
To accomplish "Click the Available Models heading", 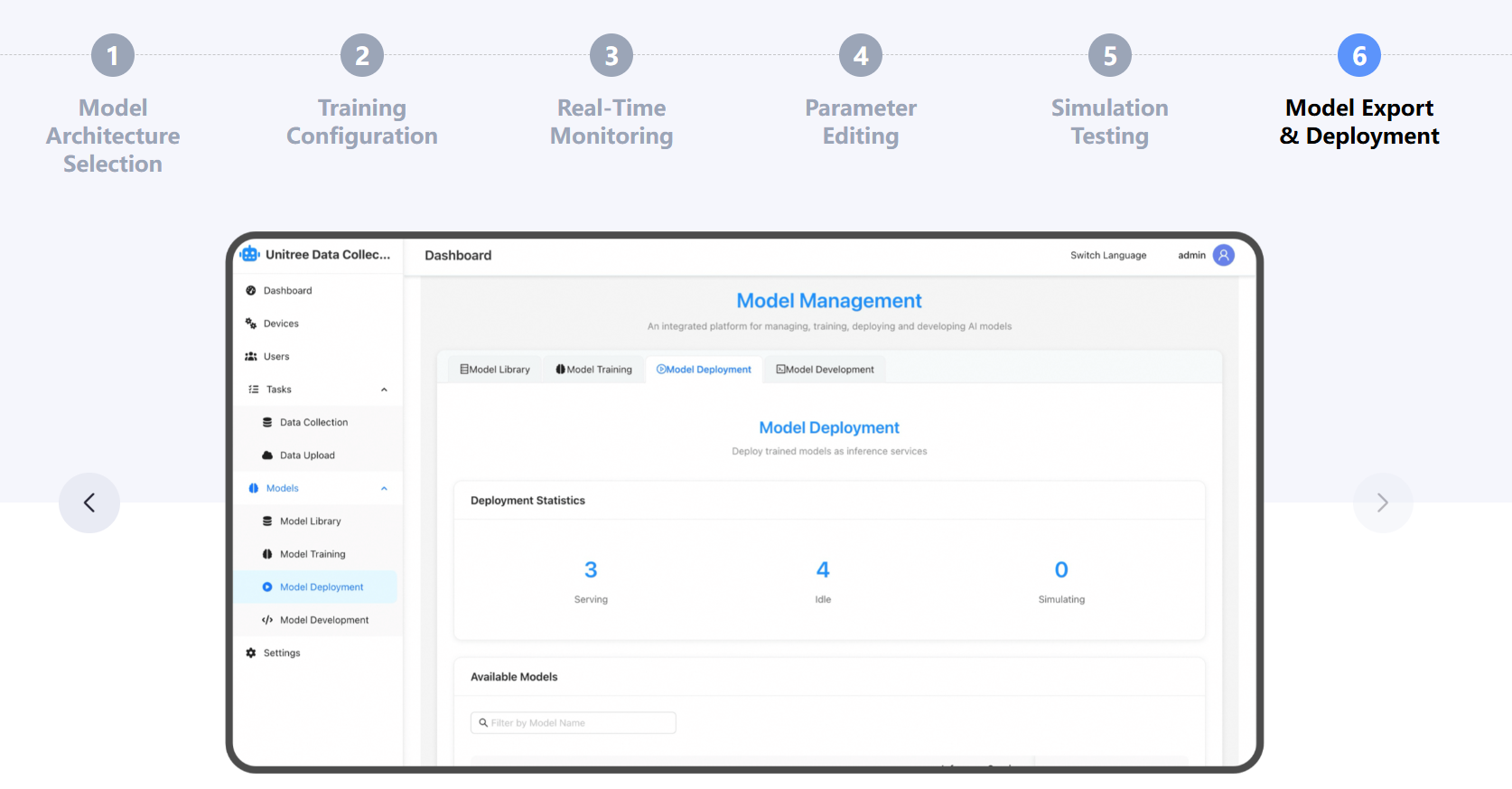I will (x=514, y=677).
